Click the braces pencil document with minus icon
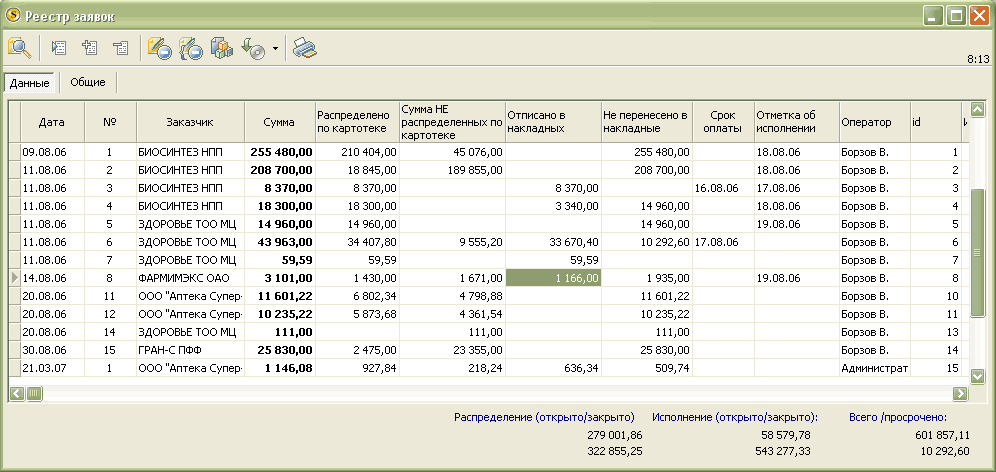Image resolution: width=996 pixels, height=472 pixels. pos(190,48)
